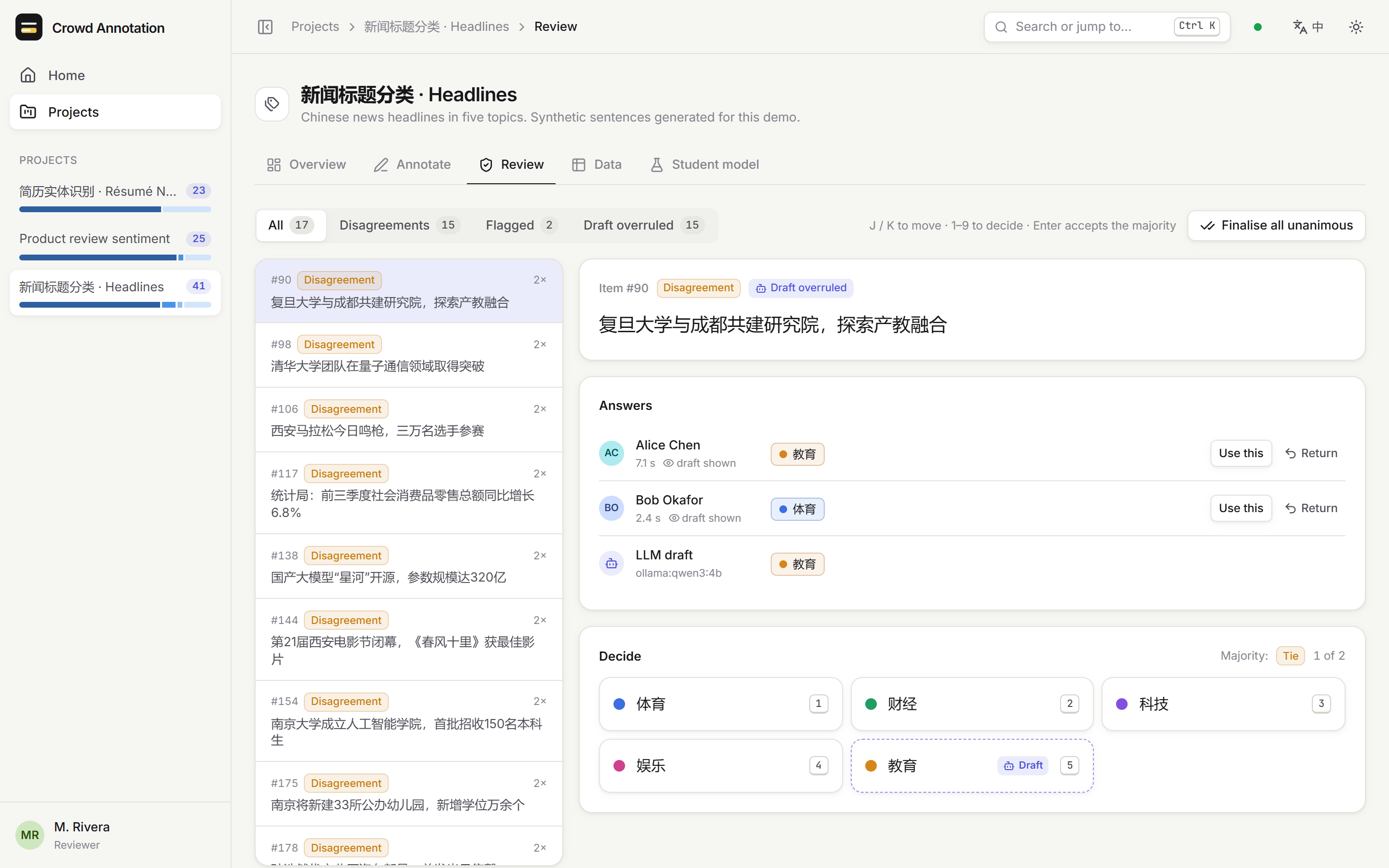Switch language with the translate icon
The image size is (1389, 868).
tap(1308, 27)
